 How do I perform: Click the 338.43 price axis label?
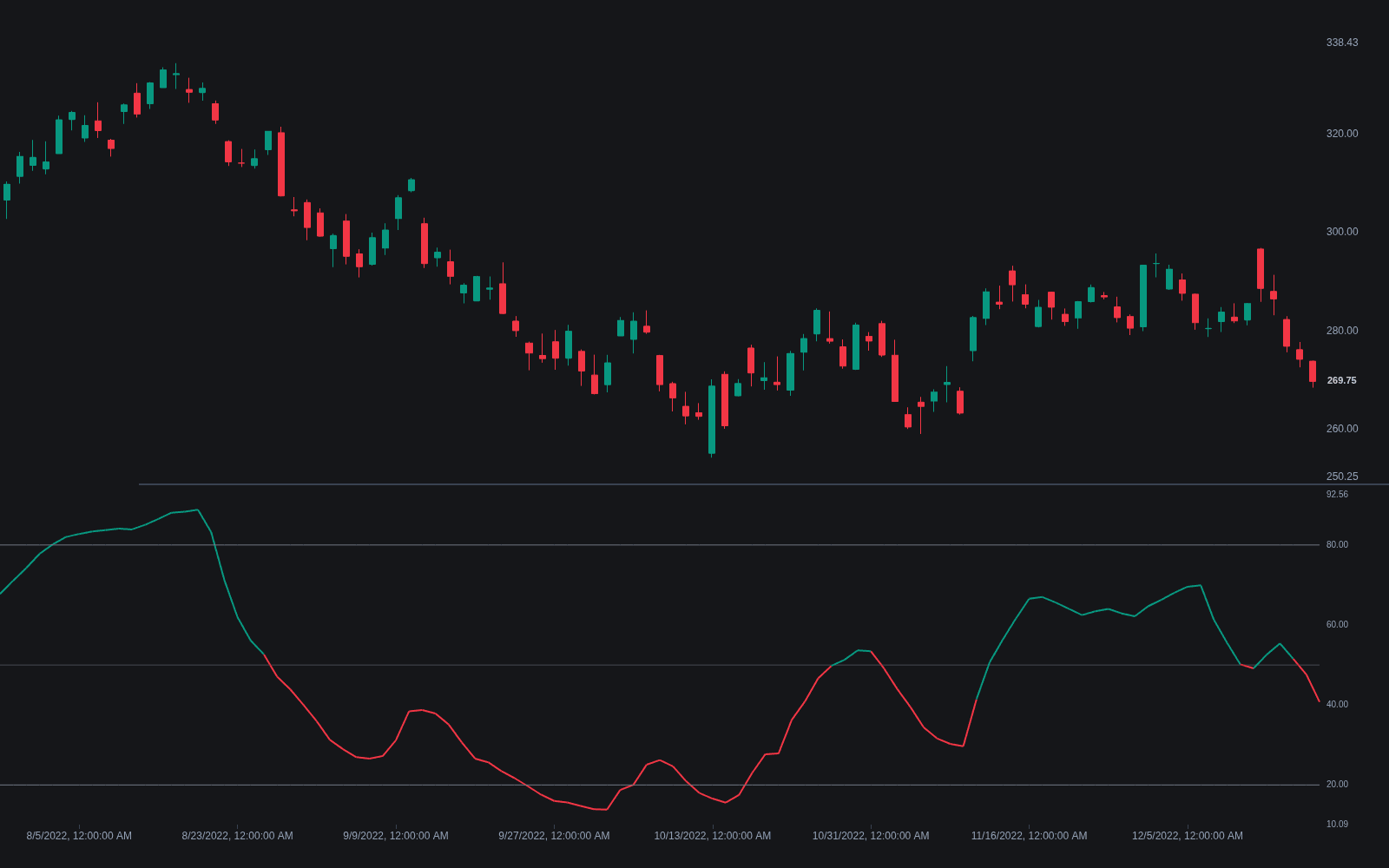[1342, 43]
